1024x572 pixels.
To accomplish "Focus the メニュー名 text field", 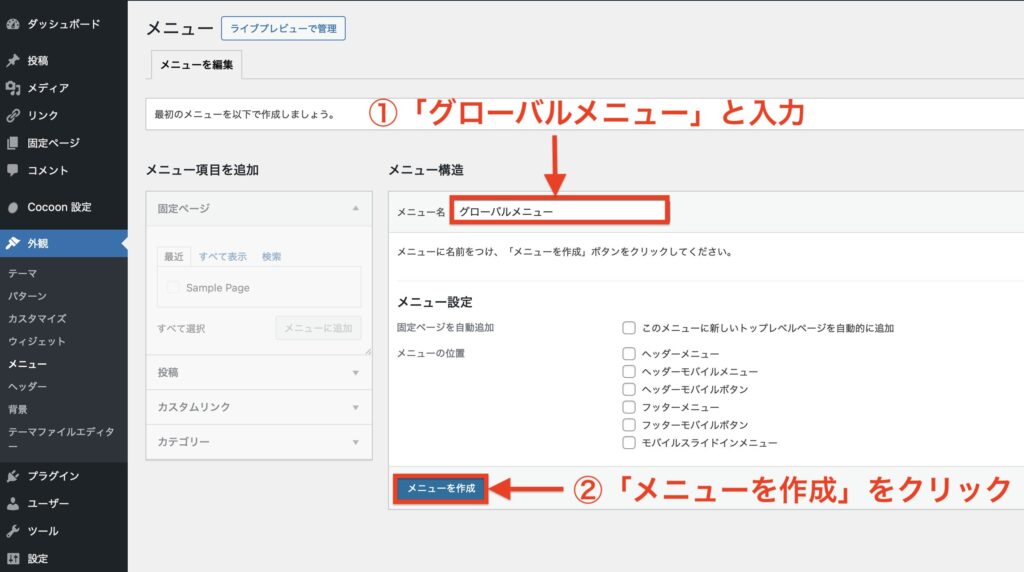I will pyautogui.click(x=559, y=212).
